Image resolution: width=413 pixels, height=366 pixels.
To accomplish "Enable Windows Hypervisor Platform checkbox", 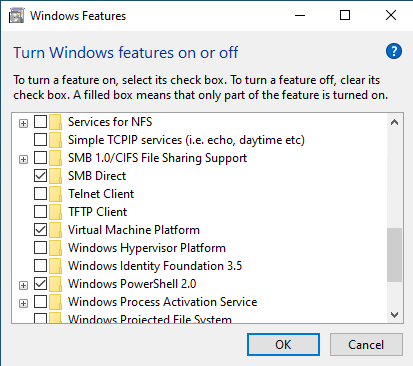I will (40, 248).
